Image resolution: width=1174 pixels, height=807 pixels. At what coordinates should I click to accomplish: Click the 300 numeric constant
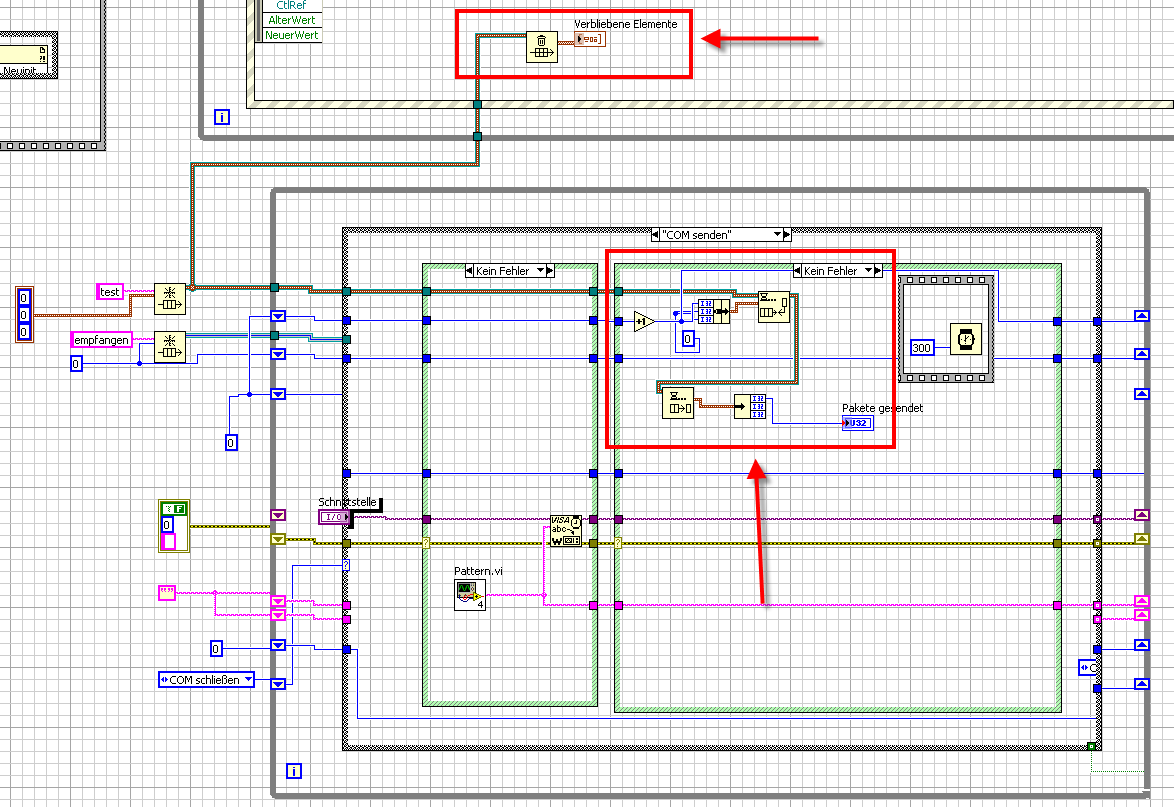[922, 347]
